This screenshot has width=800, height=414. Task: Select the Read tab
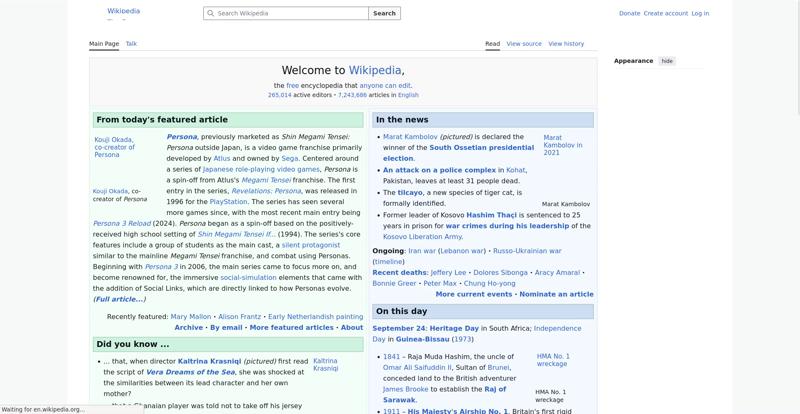tap(492, 44)
